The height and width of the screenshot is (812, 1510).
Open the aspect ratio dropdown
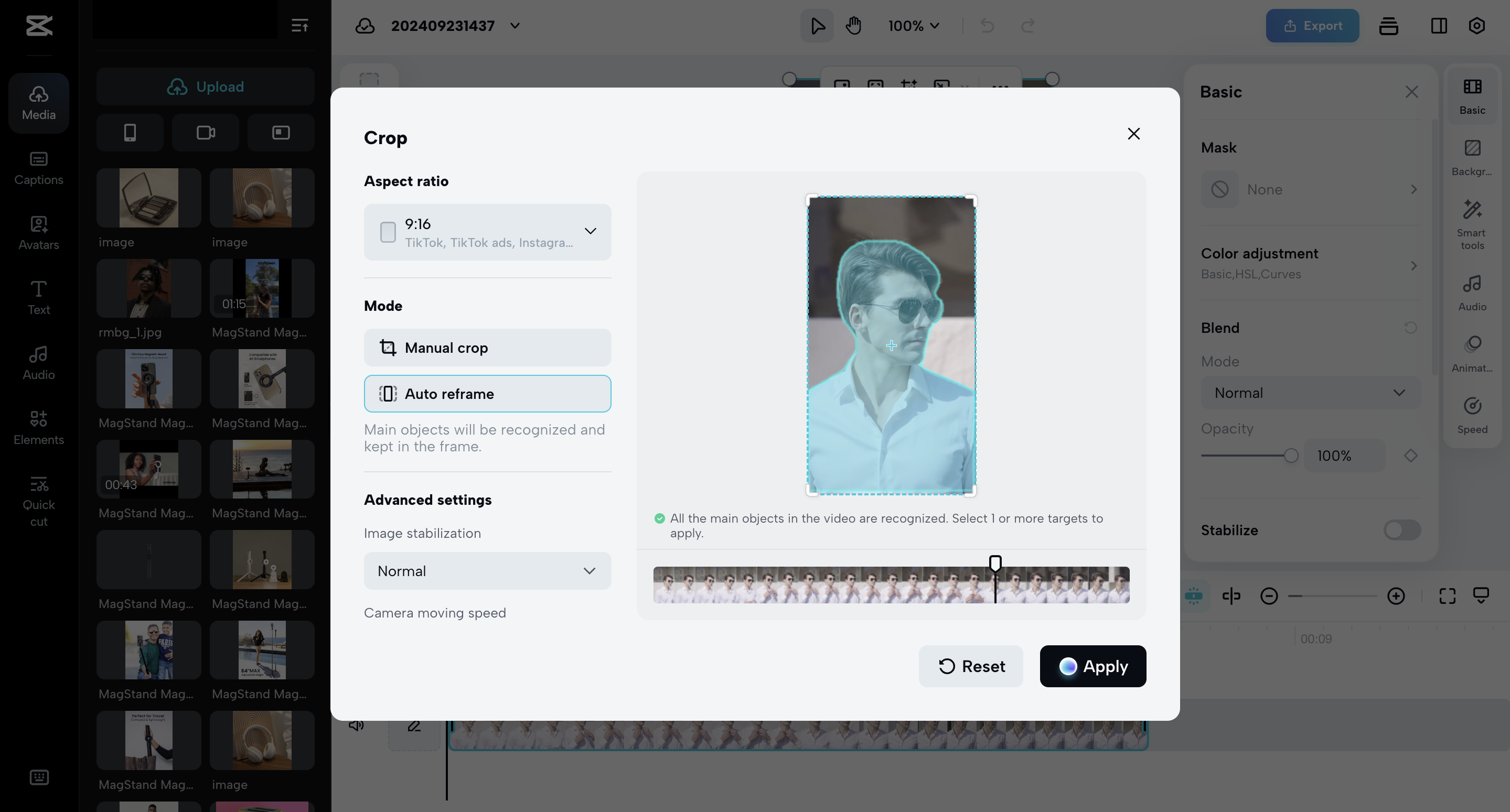(590, 232)
